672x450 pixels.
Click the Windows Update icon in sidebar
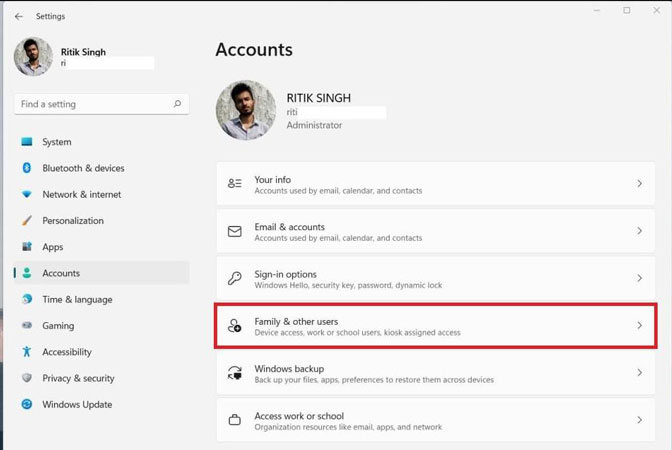click(27, 405)
